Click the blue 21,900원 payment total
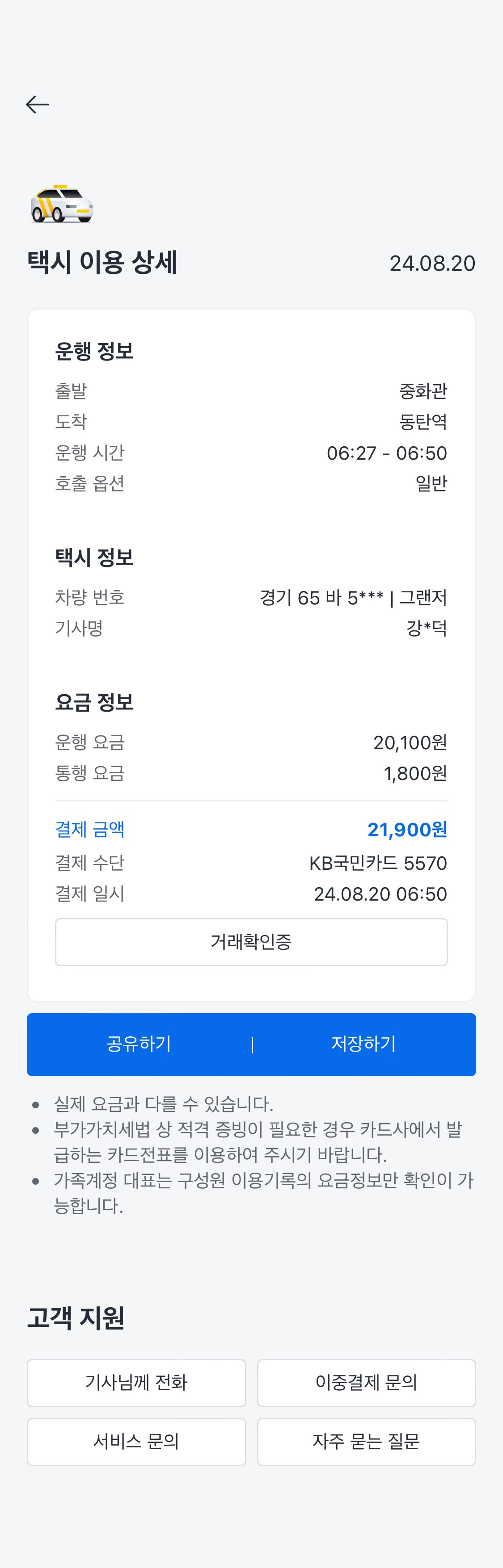 (407, 829)
